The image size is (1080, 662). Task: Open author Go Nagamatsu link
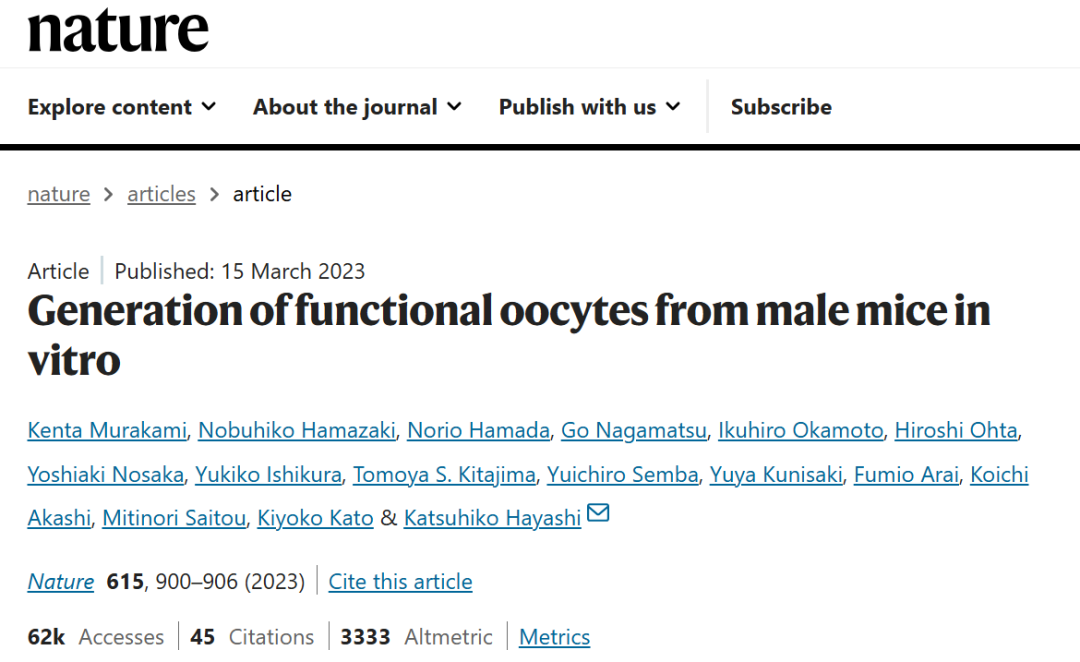pos(634,430)
